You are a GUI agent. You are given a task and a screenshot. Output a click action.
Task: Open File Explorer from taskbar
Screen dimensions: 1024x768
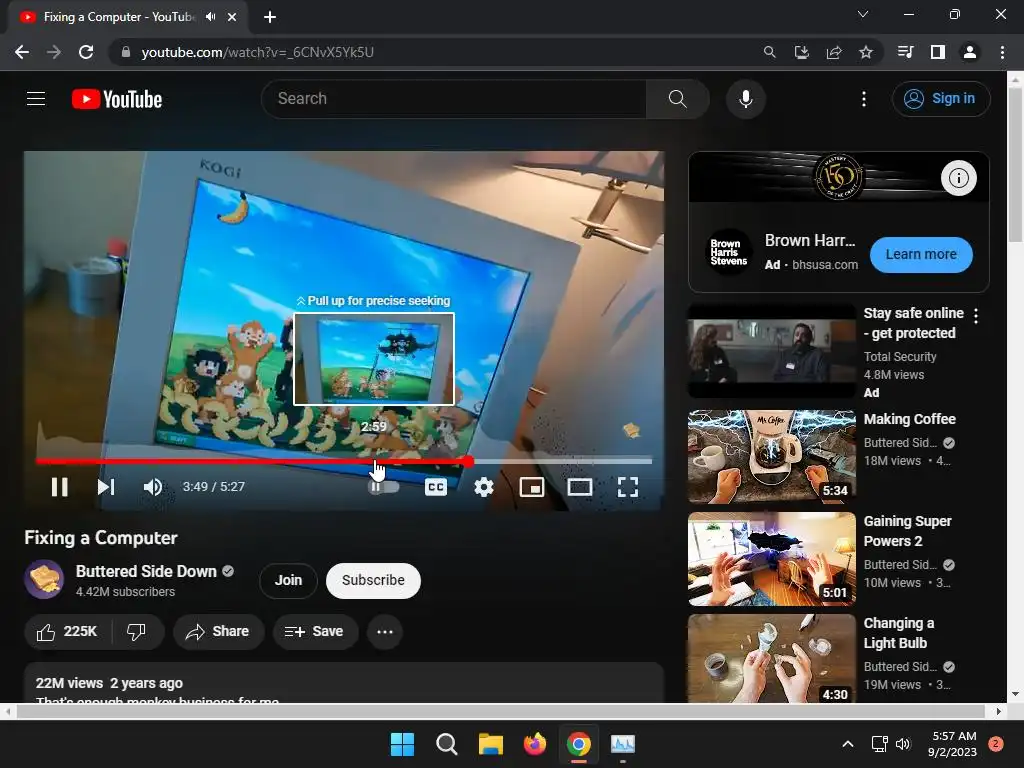[490, 744]
